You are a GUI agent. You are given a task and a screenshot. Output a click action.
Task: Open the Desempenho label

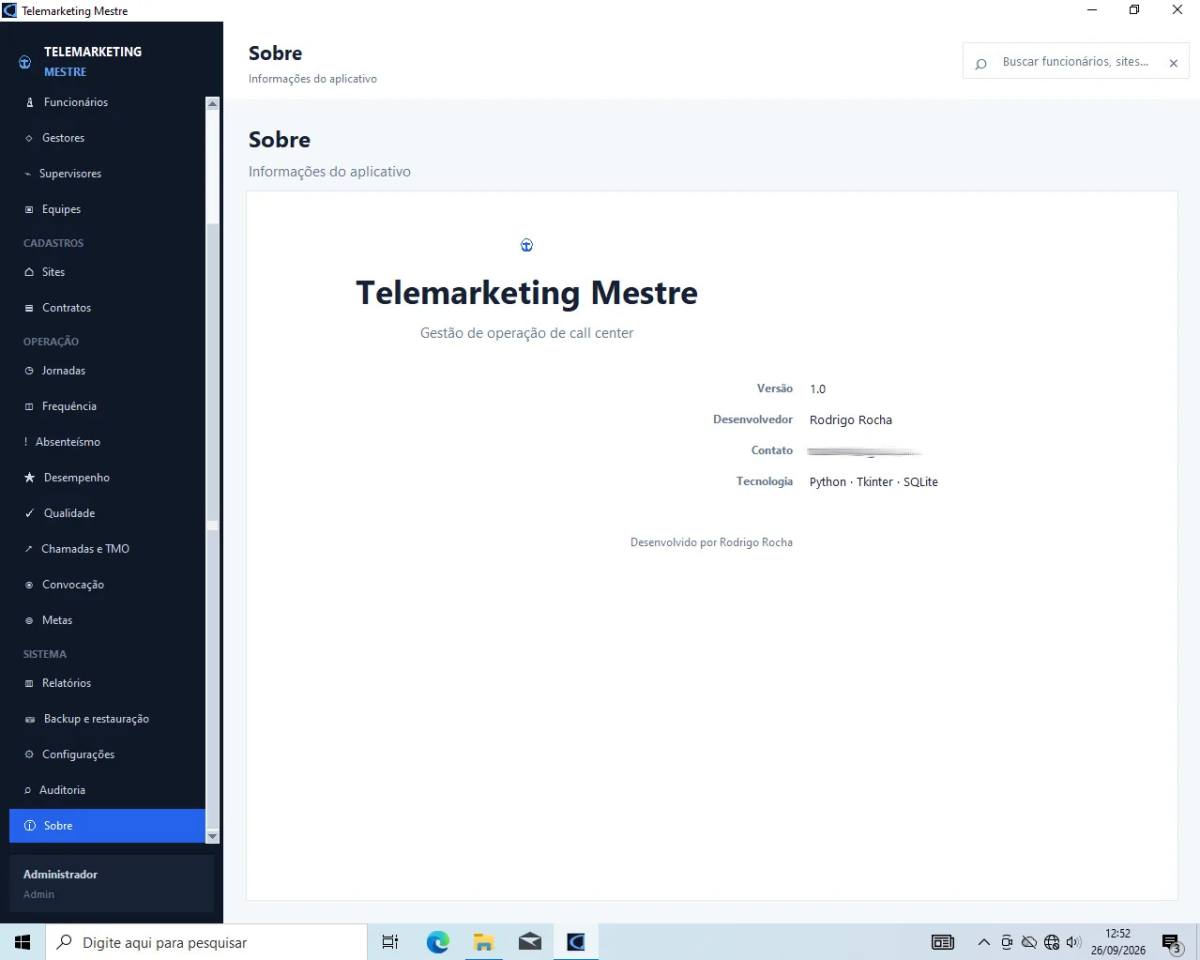click(x=77, y=478)
